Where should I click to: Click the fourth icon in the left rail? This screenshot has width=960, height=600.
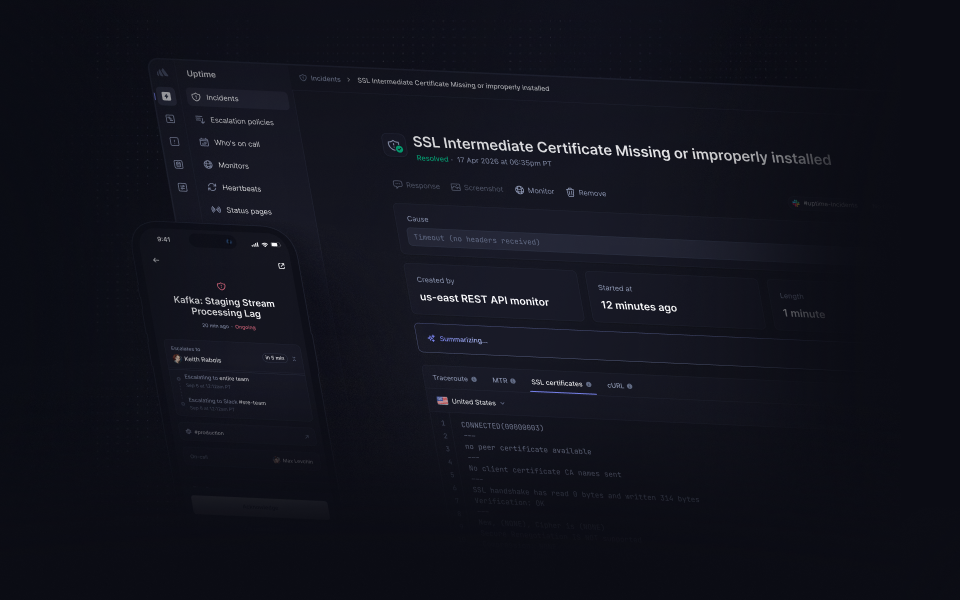[178, 164]
